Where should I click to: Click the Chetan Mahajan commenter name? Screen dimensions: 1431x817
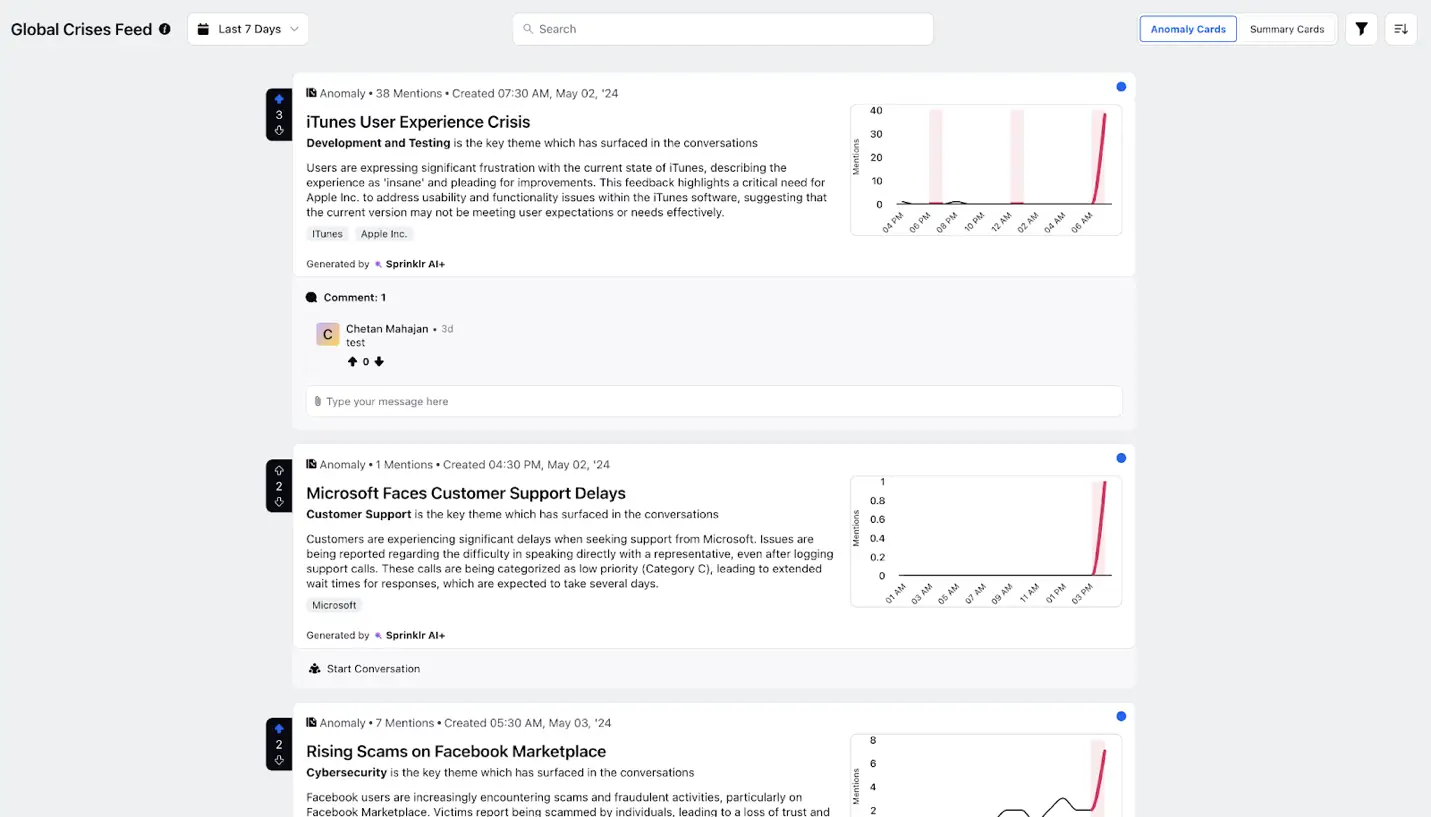tap(387, 329)
